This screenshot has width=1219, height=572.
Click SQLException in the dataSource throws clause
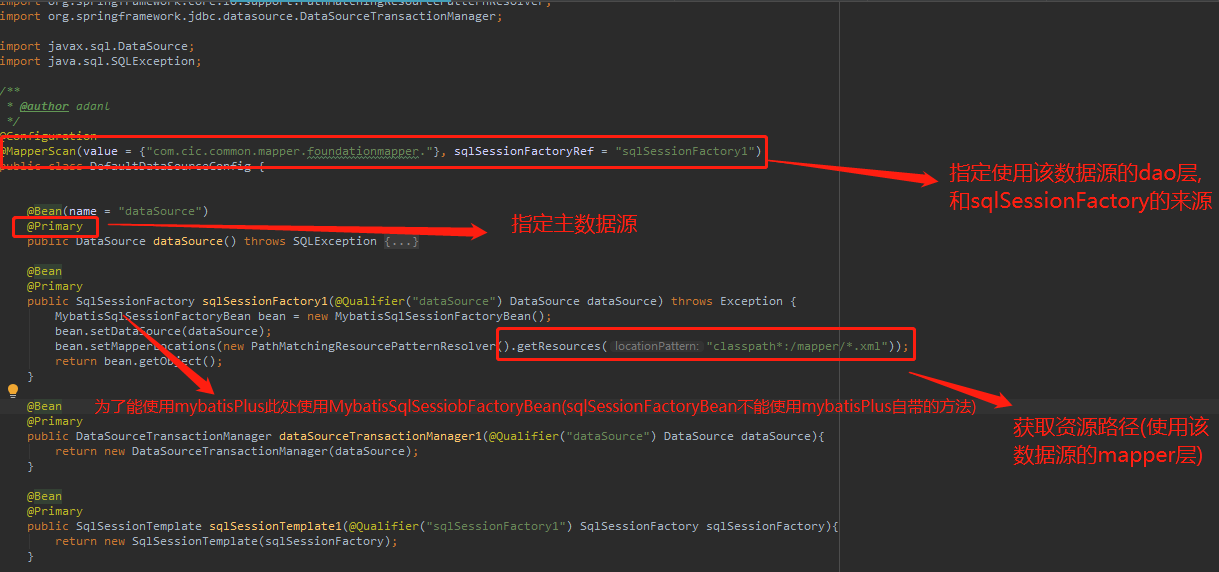coord(334,241)
